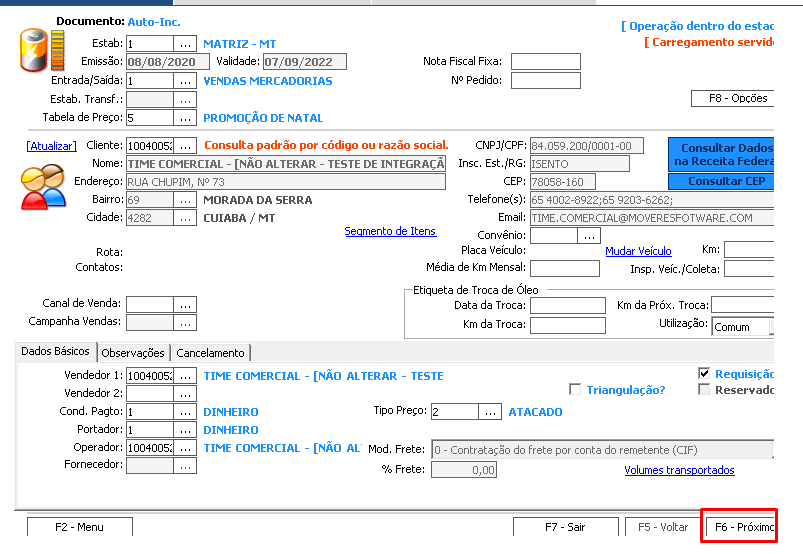Viewport: 803px width, 554px height.
Task: Focus the Nº Pedido field
Action: click(546, 80)
